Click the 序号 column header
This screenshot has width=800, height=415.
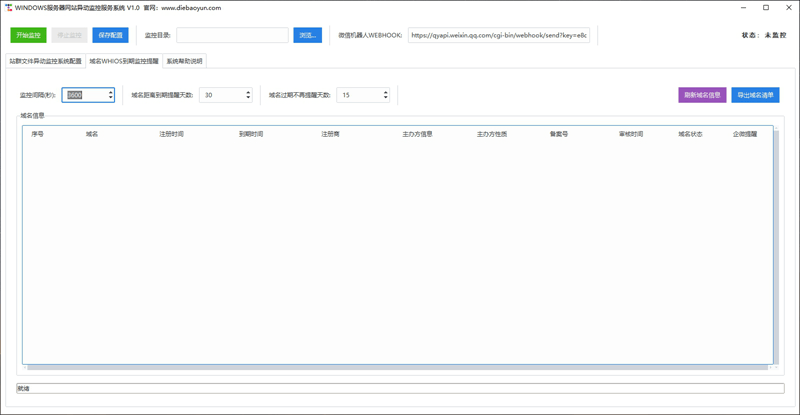37,134
